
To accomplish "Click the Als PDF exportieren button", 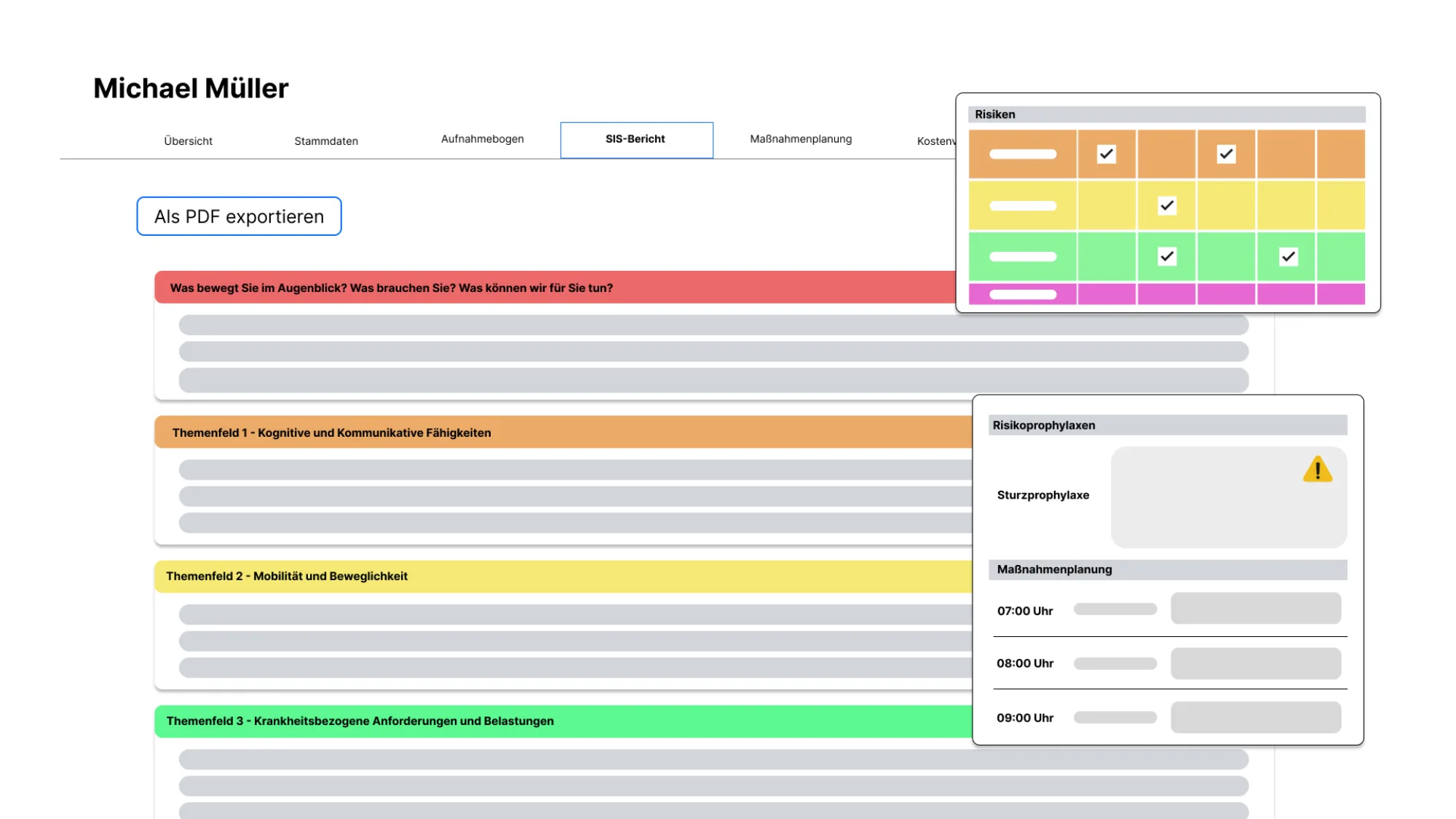I will coord(239,216).
